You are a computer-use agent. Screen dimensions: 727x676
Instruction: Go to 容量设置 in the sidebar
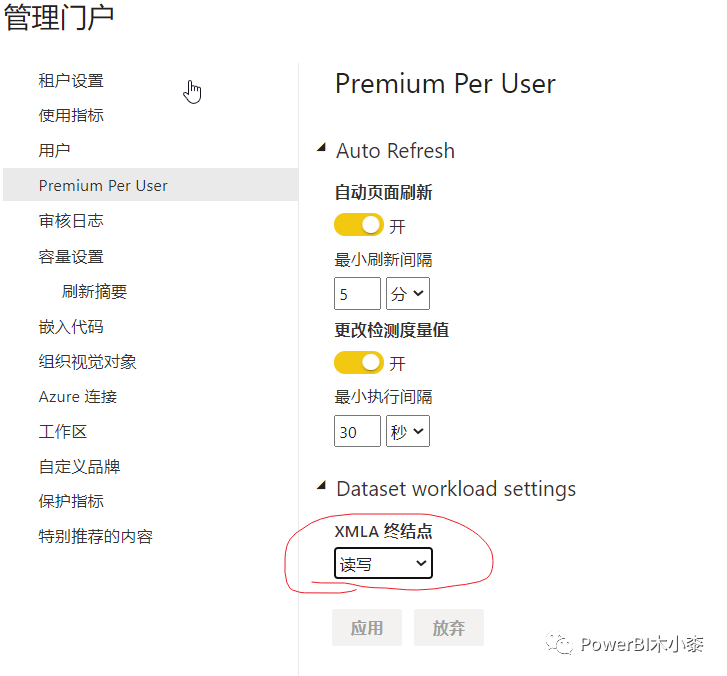[71, 256]
